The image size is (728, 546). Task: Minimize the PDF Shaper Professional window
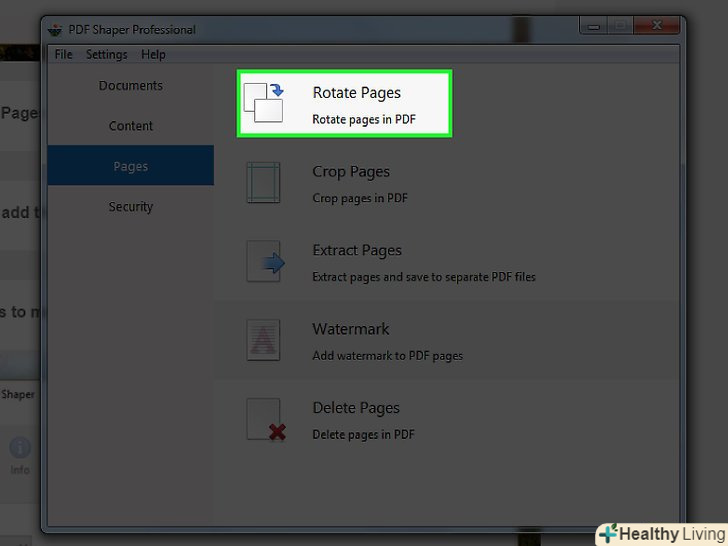click(593, 26)
